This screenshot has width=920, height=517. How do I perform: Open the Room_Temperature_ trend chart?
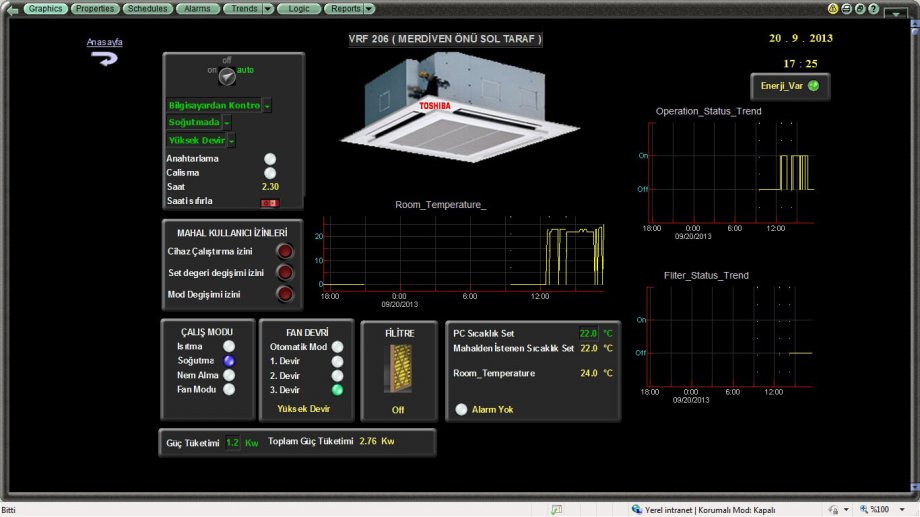pos(461,252)
